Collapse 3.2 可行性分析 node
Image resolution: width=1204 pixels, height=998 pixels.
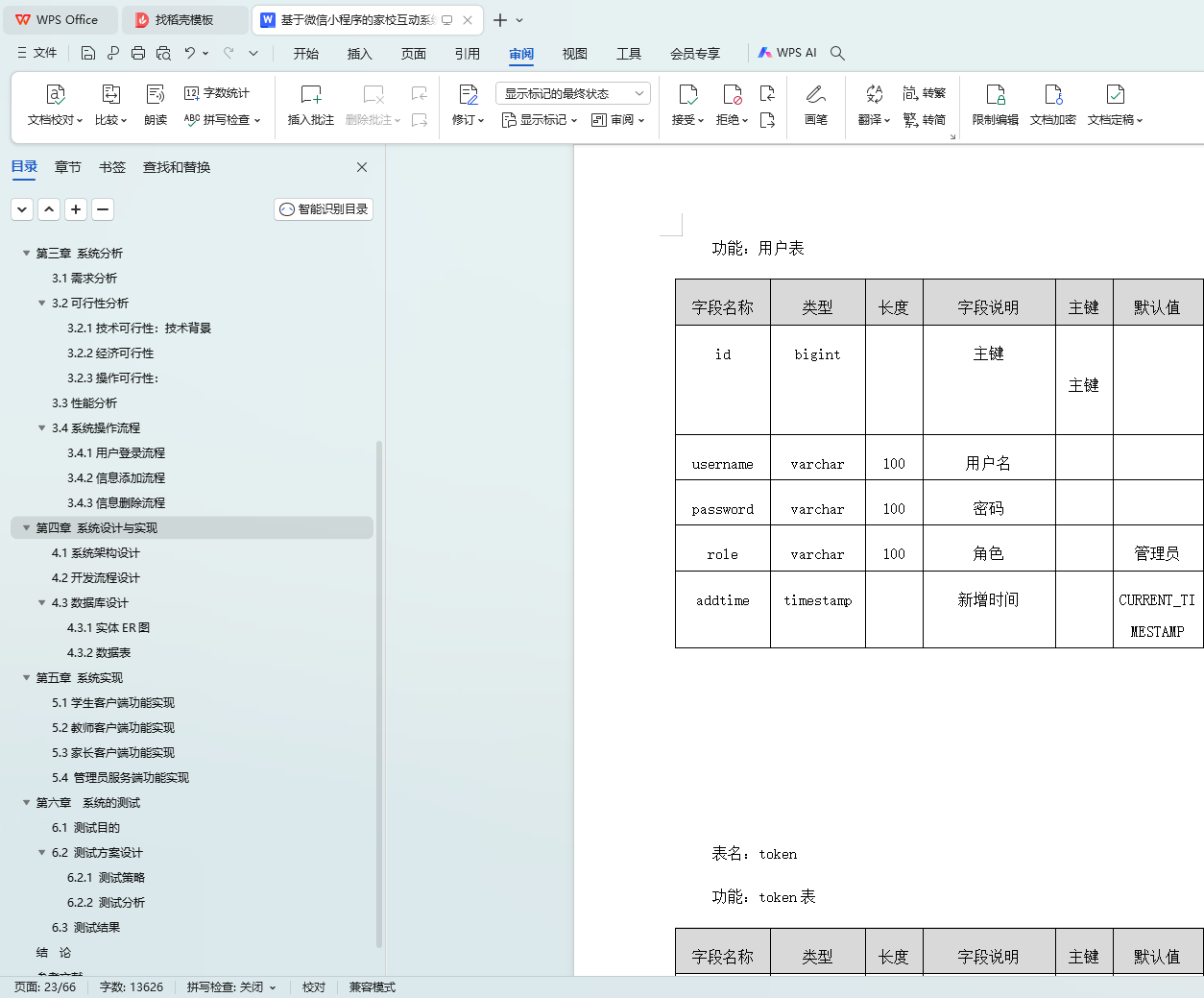click(x=41, y=304)
